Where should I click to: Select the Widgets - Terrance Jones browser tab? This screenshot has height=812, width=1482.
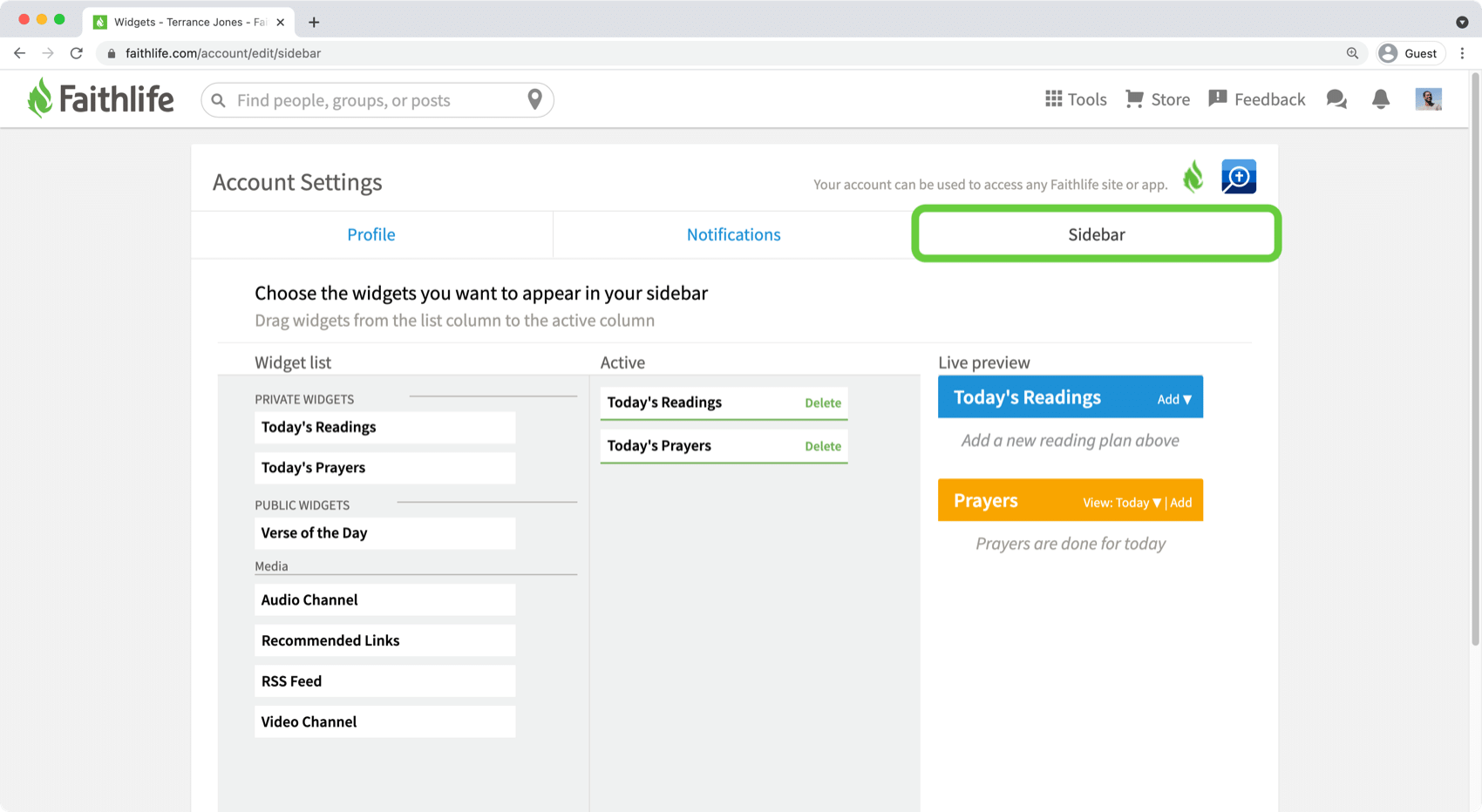(189, 22)
